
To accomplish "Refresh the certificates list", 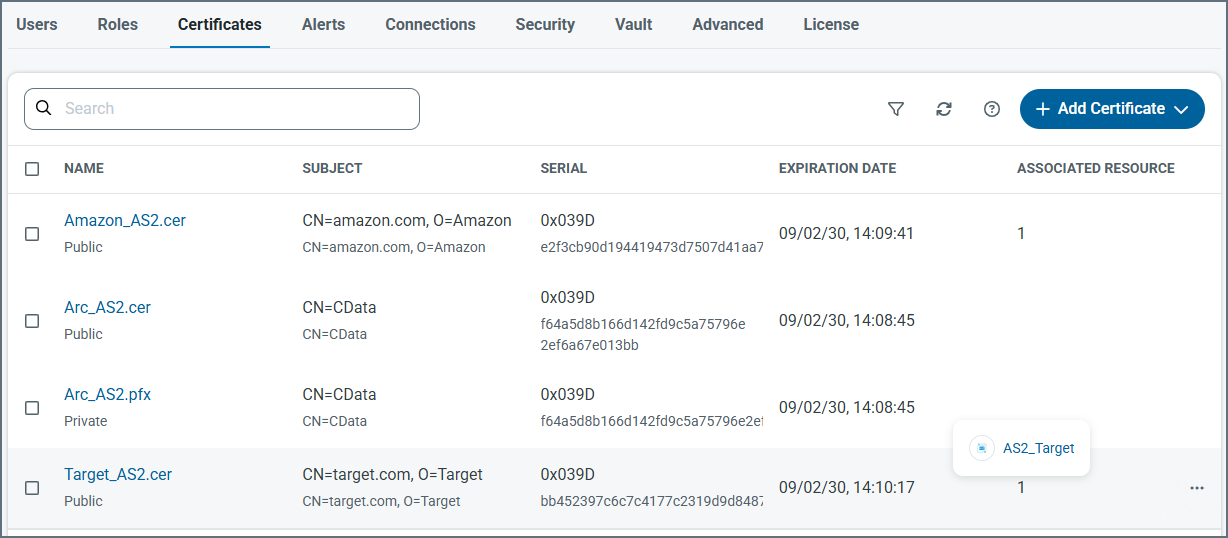I will coord(944,109).
